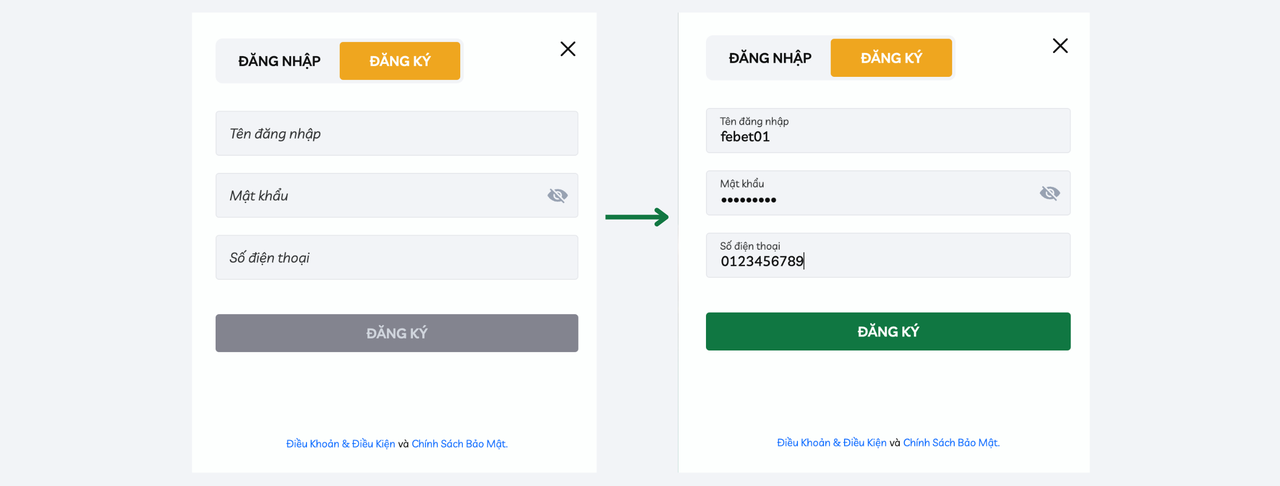Open Điều Khoản & Điều Kiện link in the filled form

831,442
